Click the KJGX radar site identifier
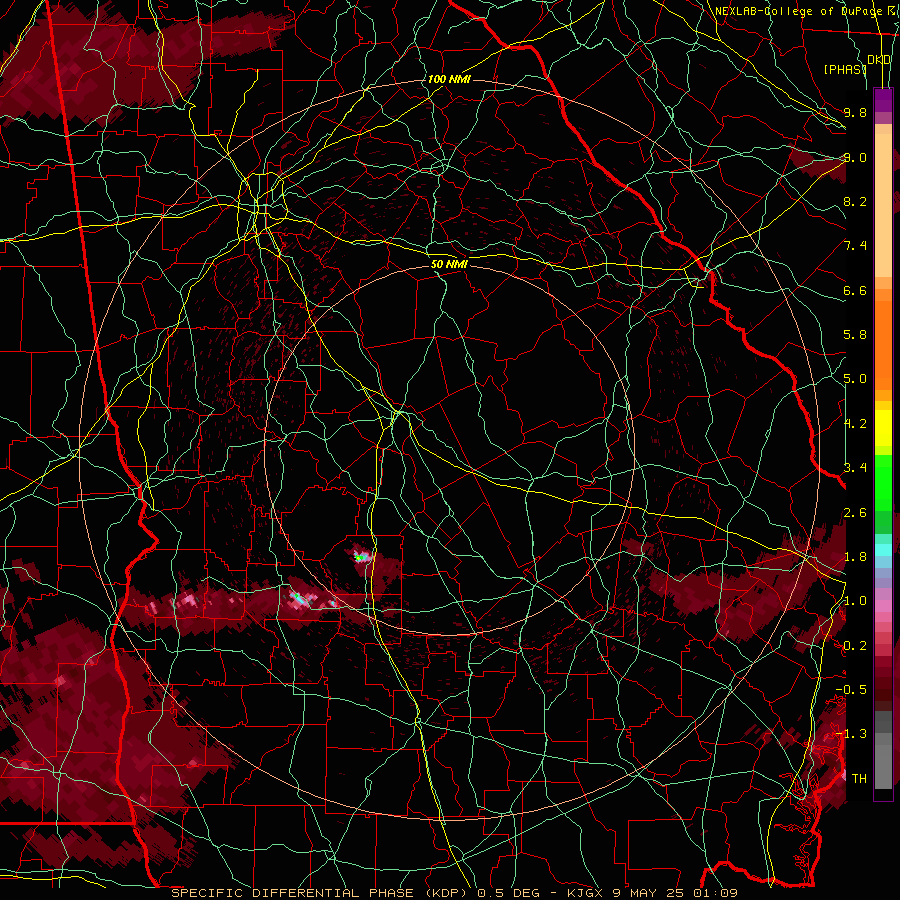The height and width of the screenshot is (900, 900). point(584,893)
